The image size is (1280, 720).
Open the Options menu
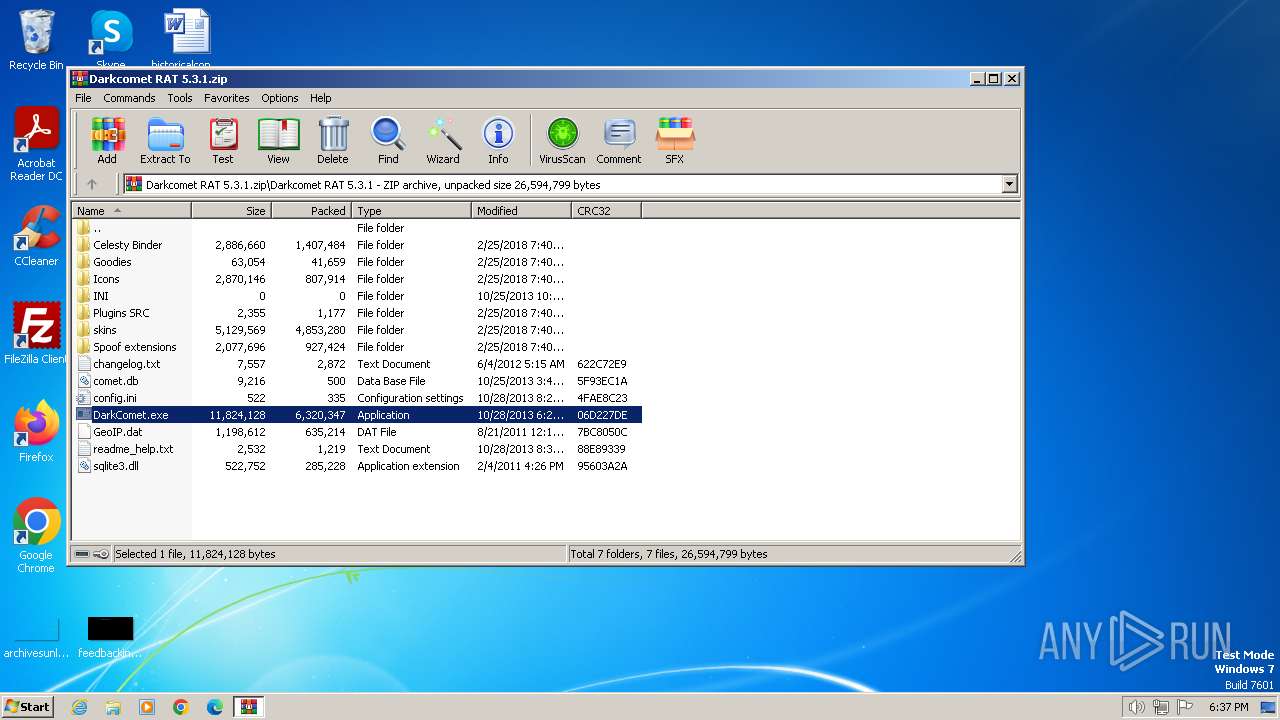280,98
